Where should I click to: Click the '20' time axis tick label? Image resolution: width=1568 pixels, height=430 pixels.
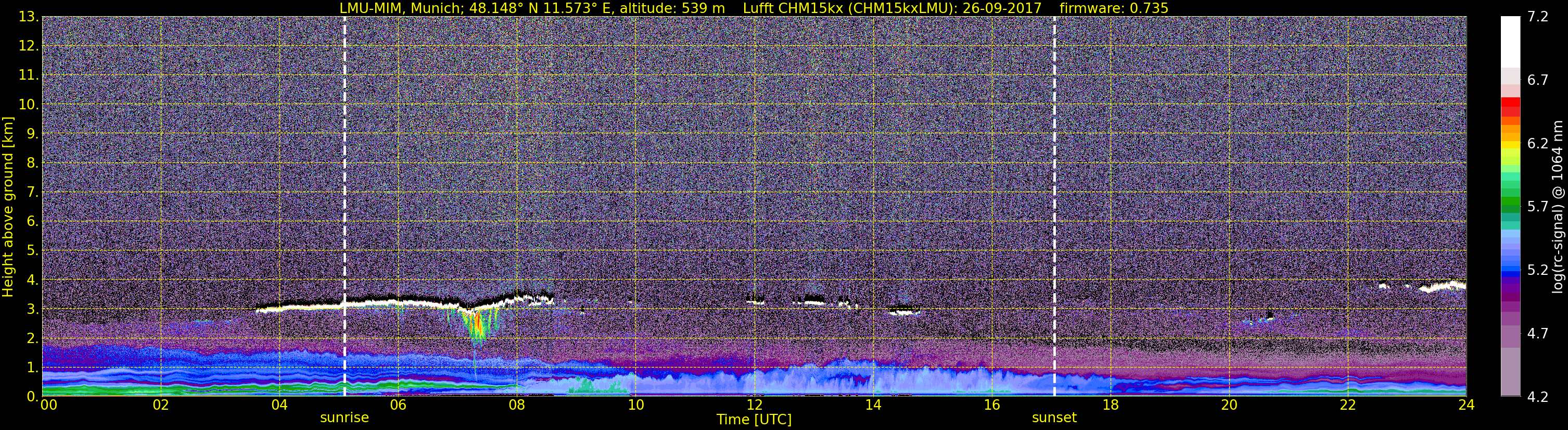[1229, 405]
